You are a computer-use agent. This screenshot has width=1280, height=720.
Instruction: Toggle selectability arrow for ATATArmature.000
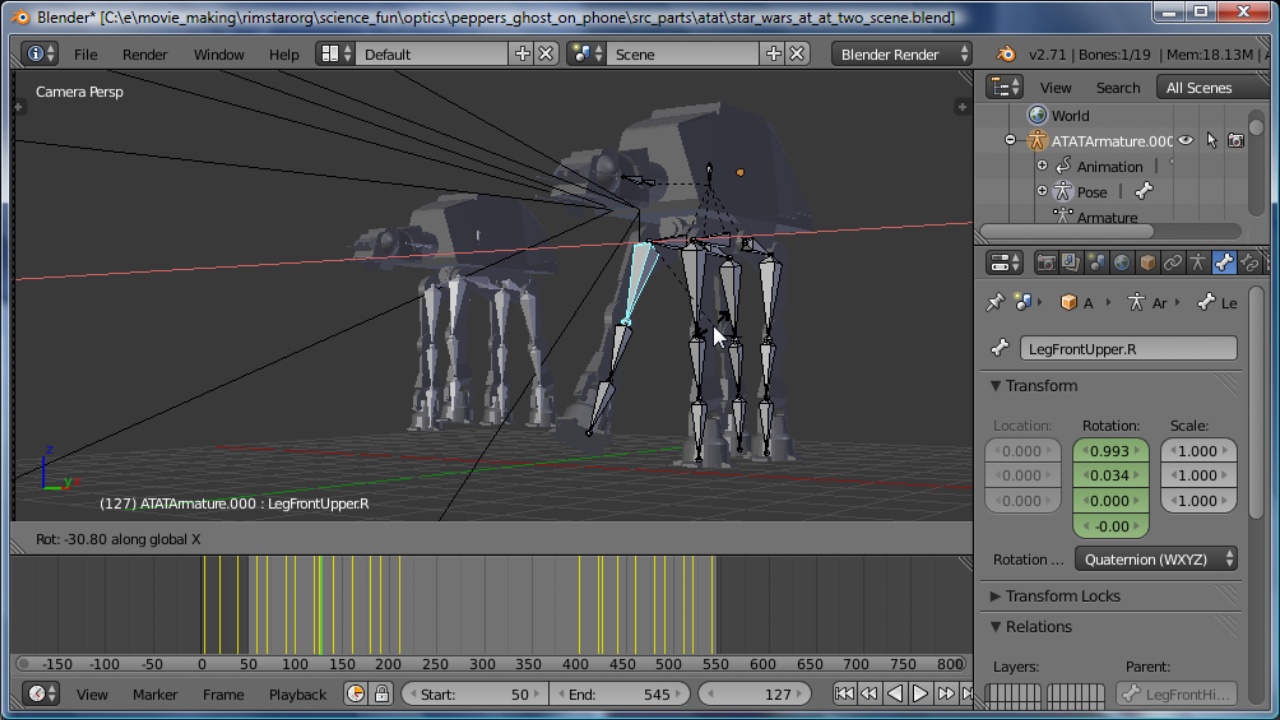1211,141
